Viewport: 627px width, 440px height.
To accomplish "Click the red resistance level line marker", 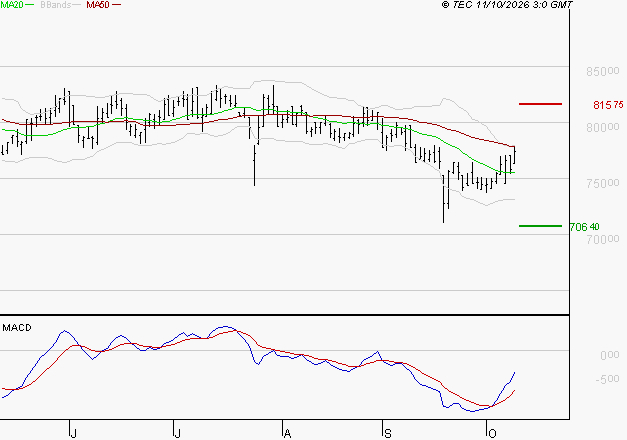I will 540,104.
